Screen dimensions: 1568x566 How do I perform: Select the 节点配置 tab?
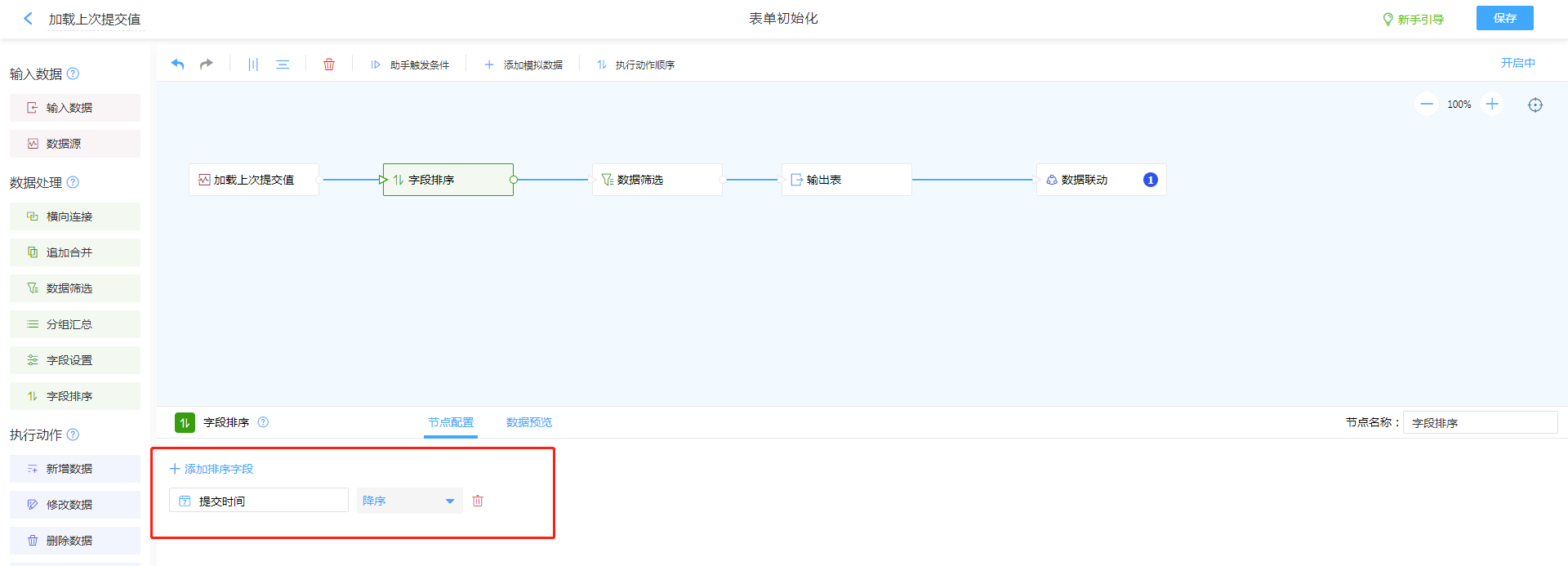point(451,422)
